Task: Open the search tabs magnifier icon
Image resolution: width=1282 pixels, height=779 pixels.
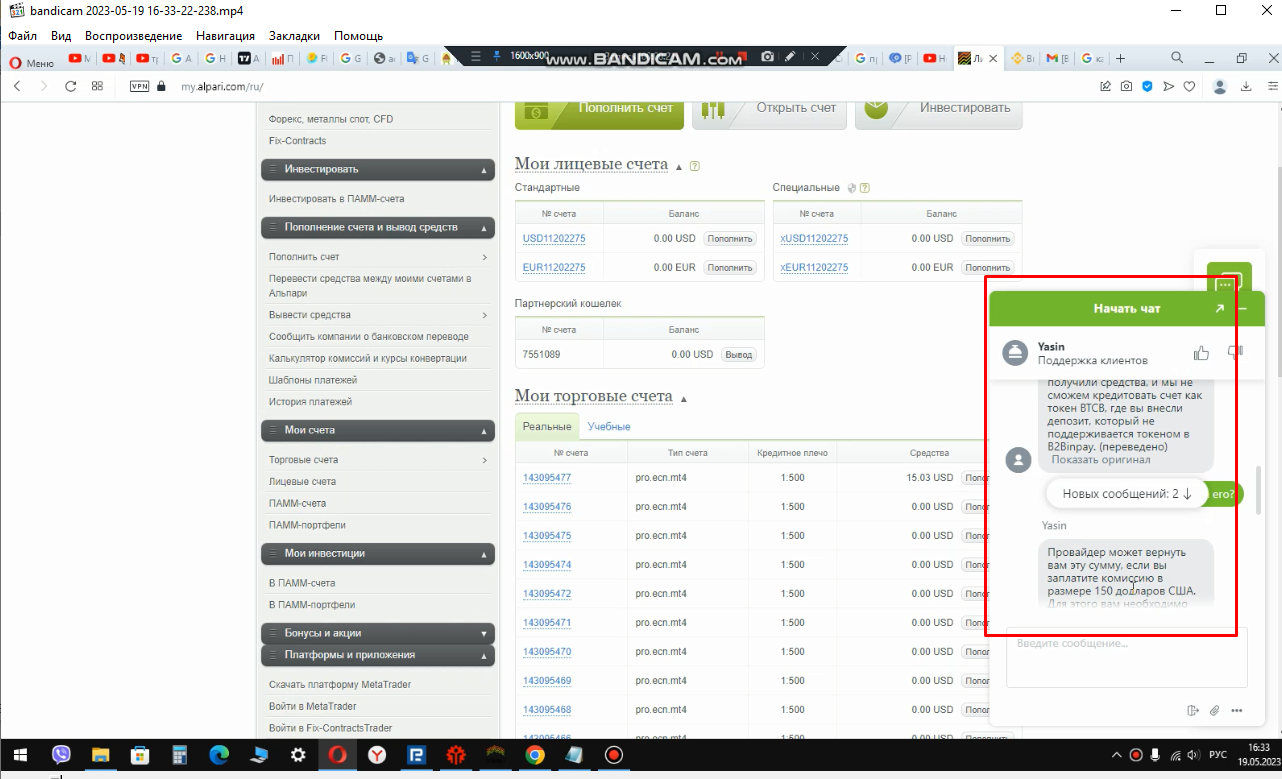Action: point(1177,58)
